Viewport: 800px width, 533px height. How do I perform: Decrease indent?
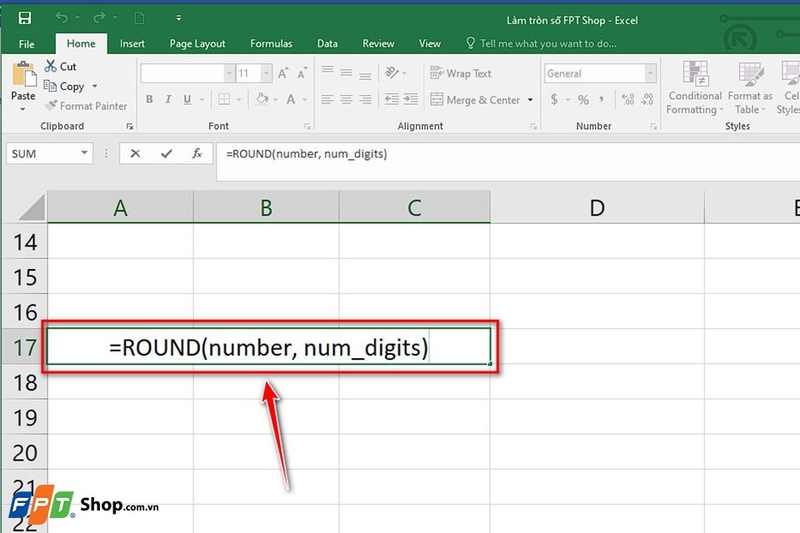[x=392, y=99]
